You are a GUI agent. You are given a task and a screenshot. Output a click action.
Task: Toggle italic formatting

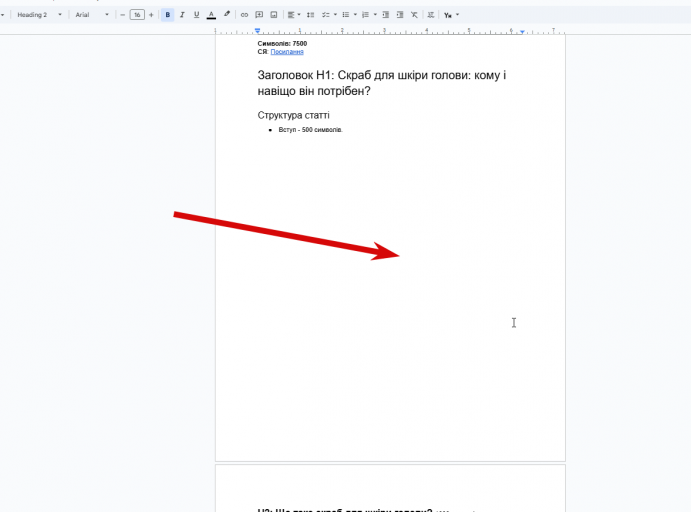pos(182,15)
